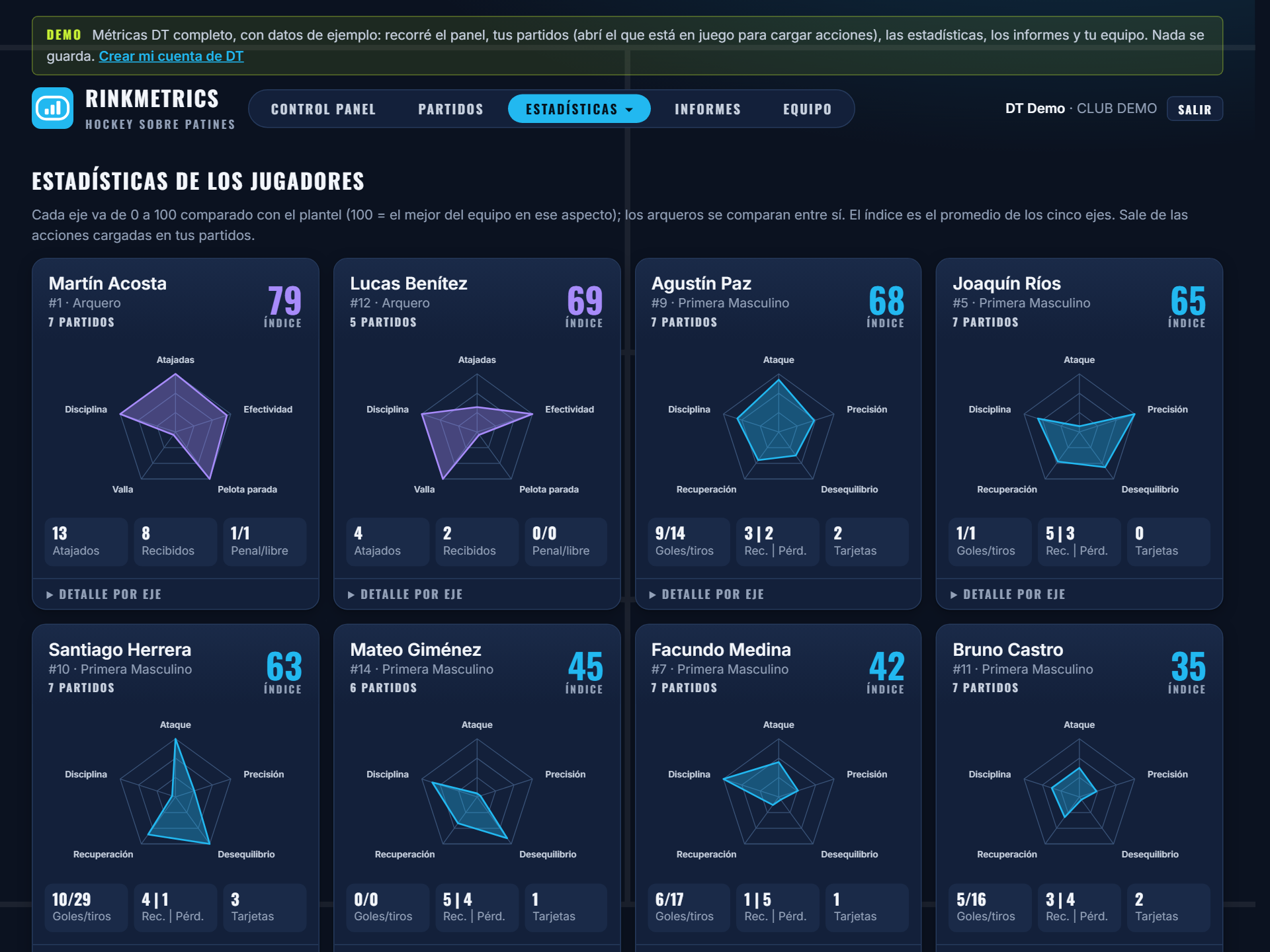The width and height of the screenshot is (1270, 952).
Task: Click the DEMO badge in the banner
Action: point(63,35)
